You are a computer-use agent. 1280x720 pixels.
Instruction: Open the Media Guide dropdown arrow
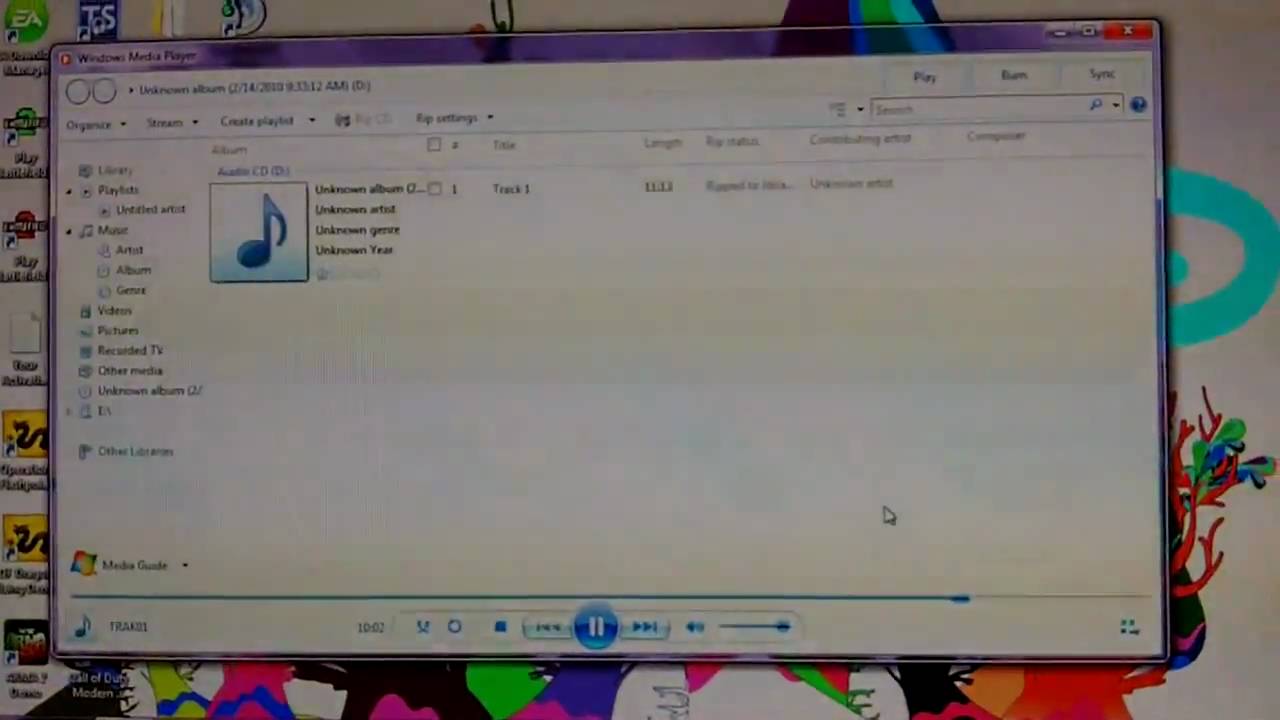click(184, 566)
